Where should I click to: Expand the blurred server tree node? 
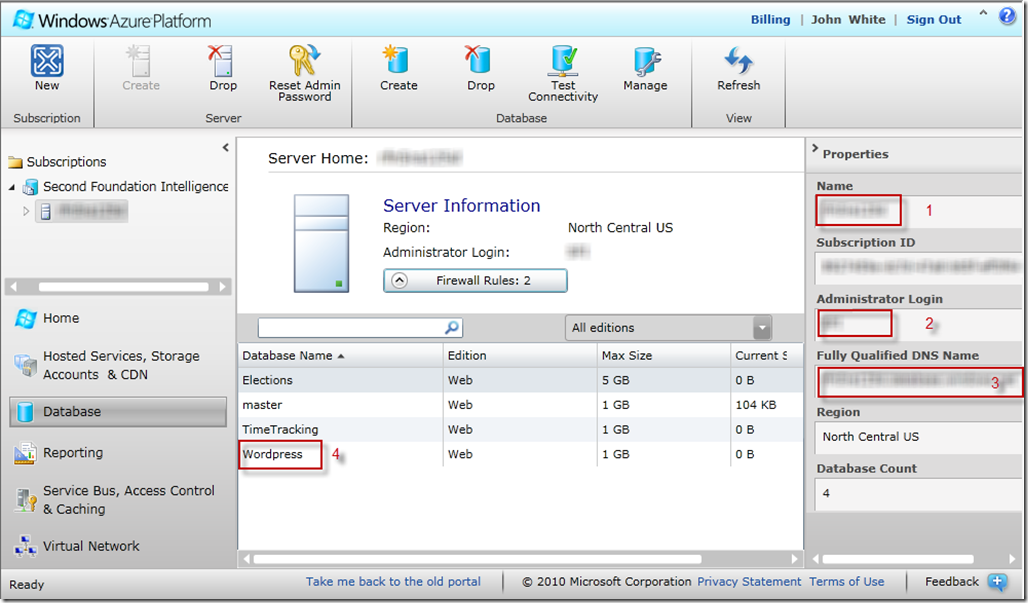[26, 211]
